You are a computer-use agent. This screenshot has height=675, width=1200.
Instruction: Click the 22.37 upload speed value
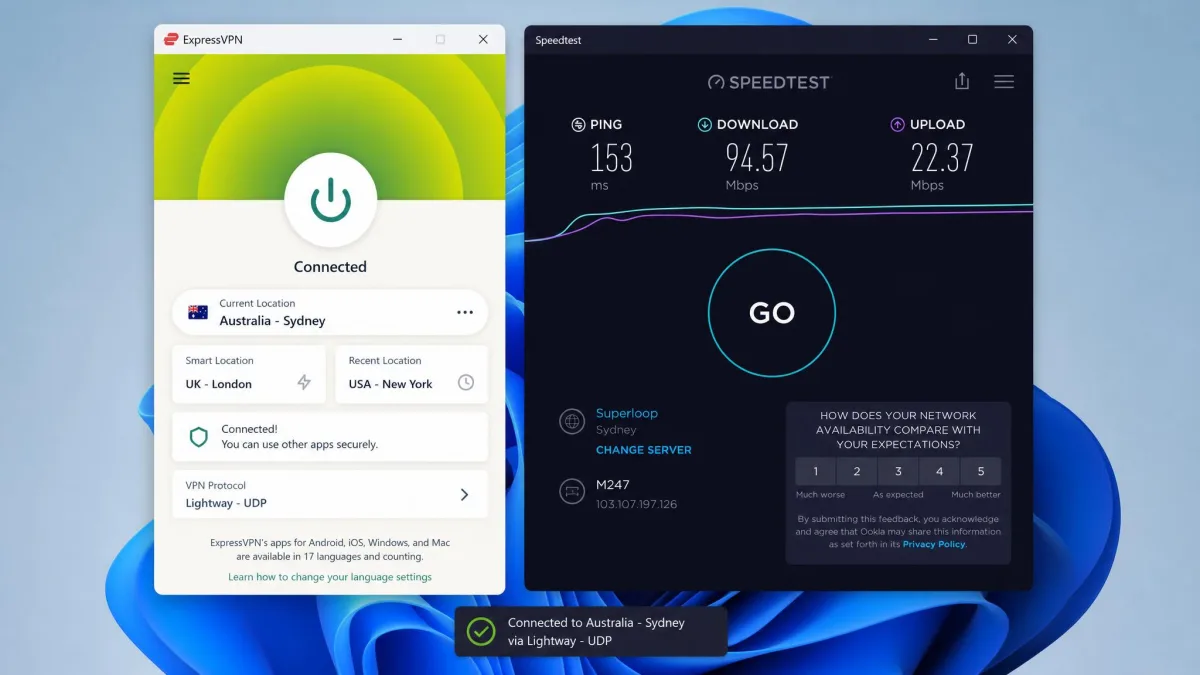pos(942,158)
